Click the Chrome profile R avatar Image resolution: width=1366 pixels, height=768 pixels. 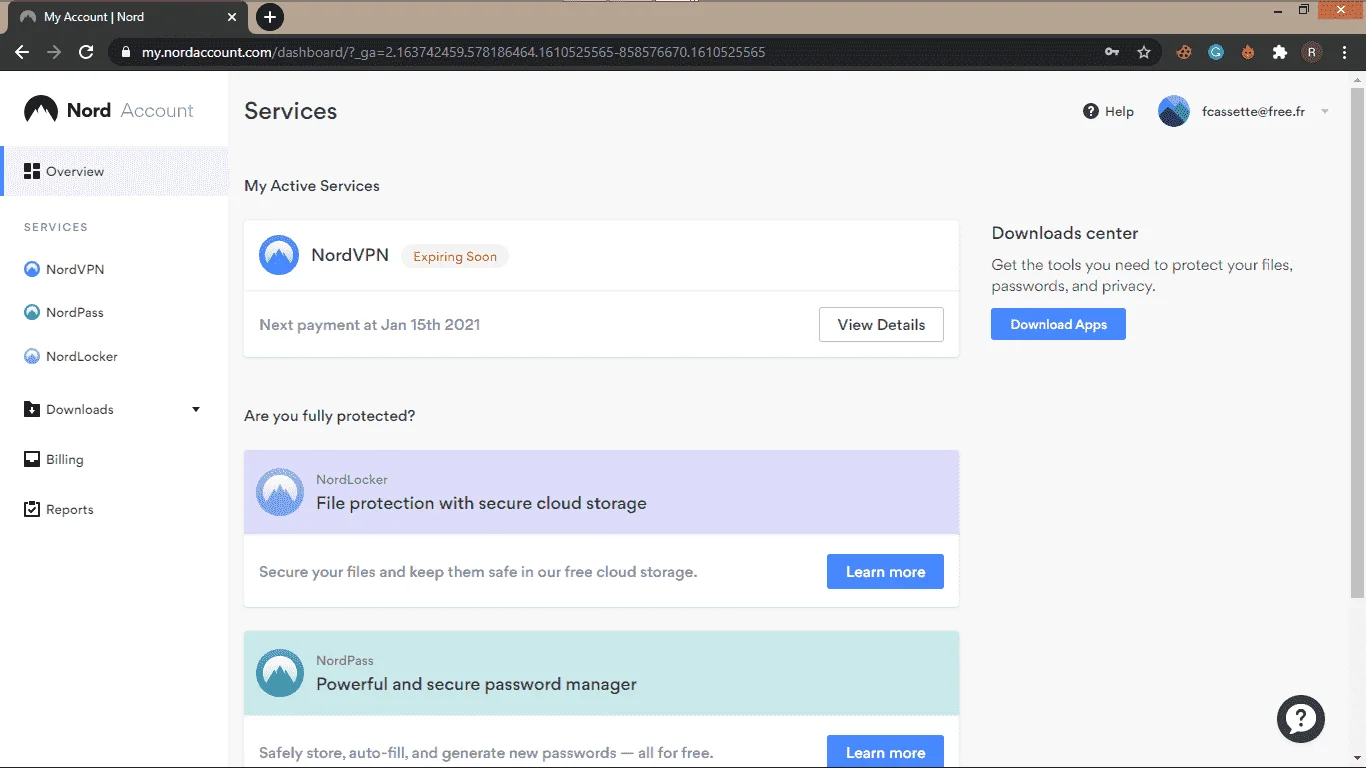(1312, 52)
